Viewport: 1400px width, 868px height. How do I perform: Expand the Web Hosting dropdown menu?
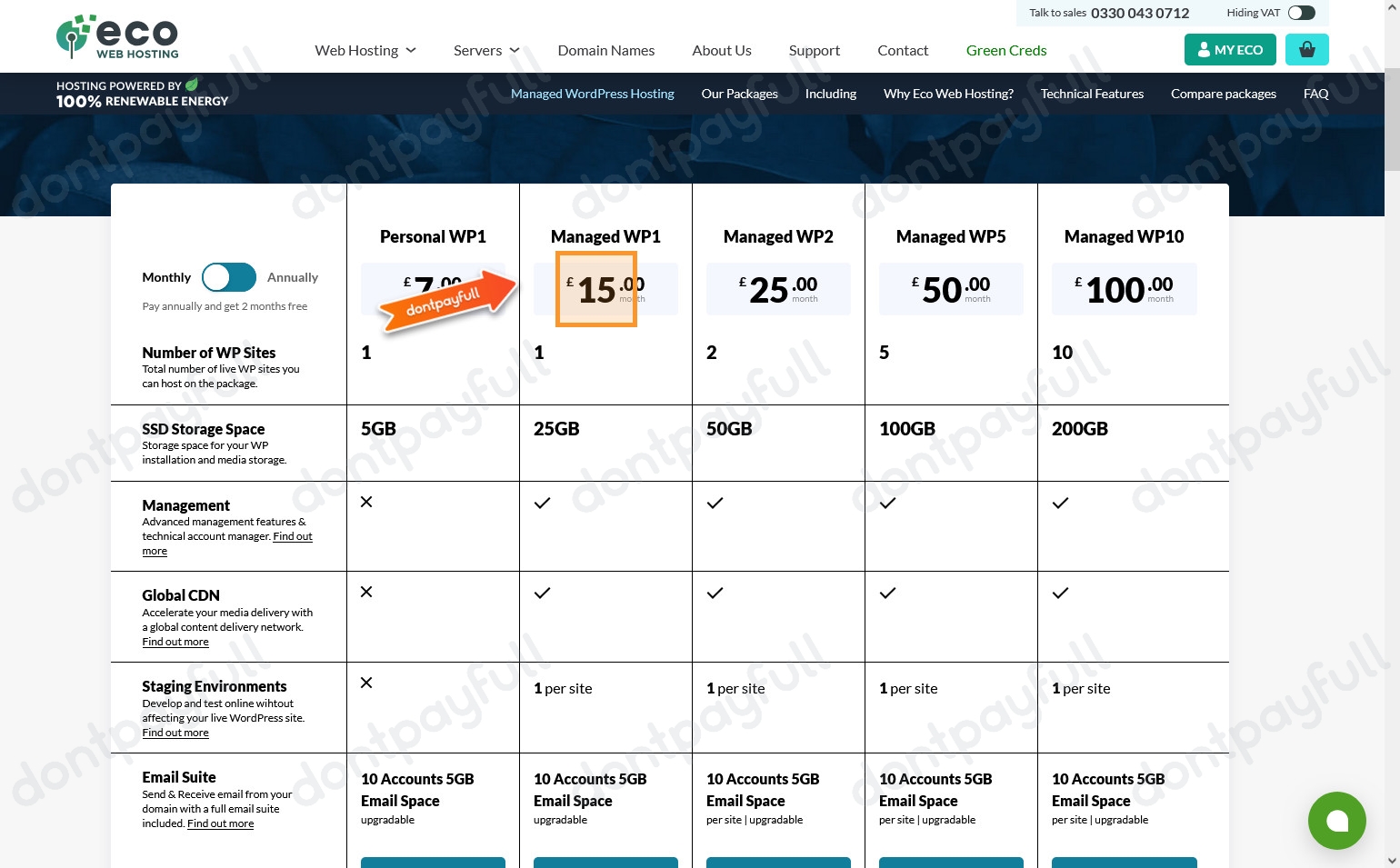[x=365, y=51]
